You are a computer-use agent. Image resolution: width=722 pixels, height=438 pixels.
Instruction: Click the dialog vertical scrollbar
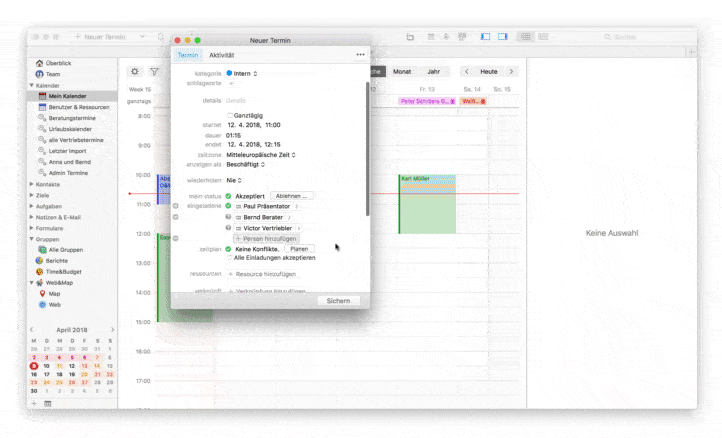point(367,149)
